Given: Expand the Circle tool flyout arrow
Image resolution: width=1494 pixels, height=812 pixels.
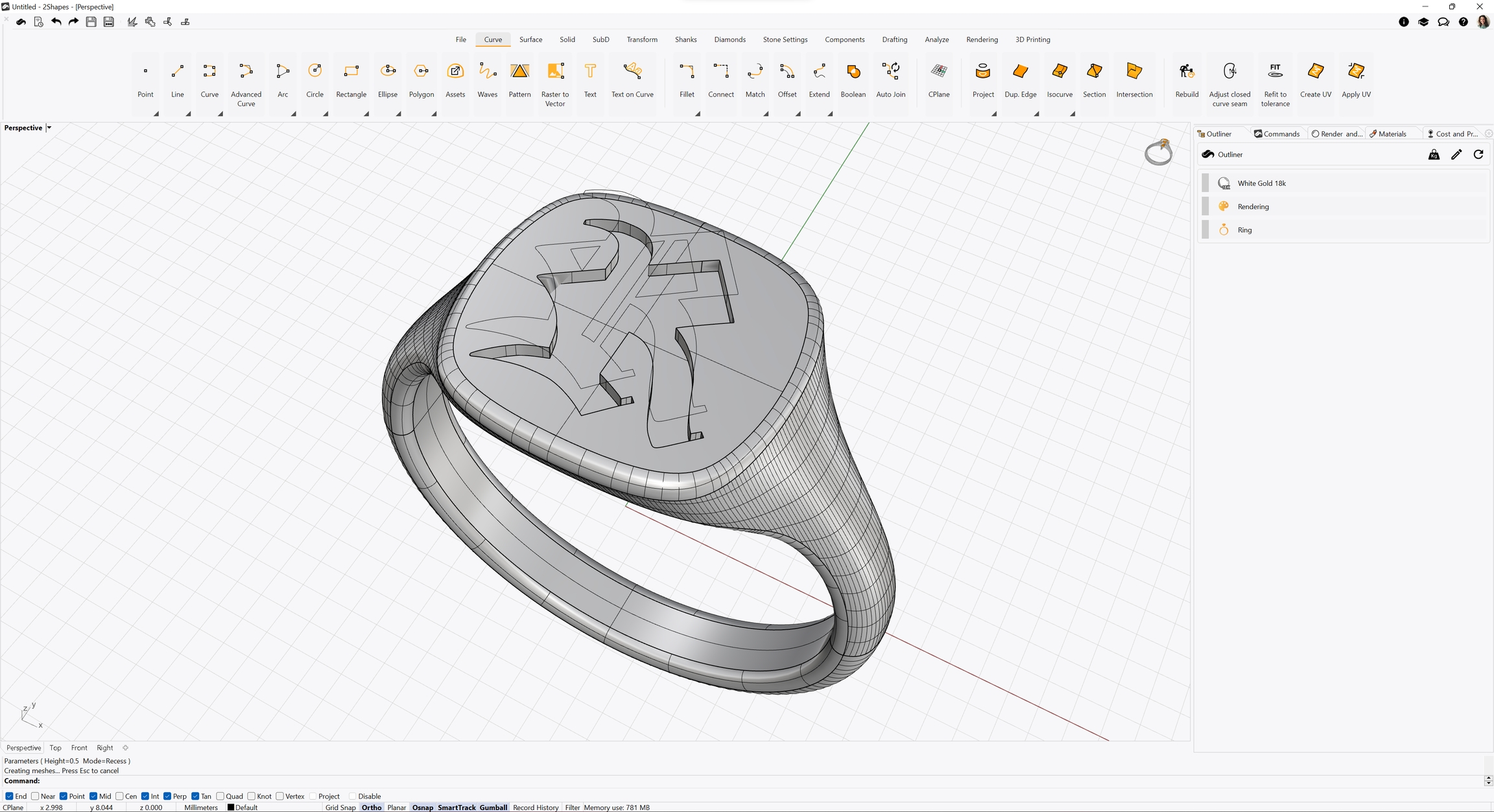Looking at the screenshot, I should [326, 114].
